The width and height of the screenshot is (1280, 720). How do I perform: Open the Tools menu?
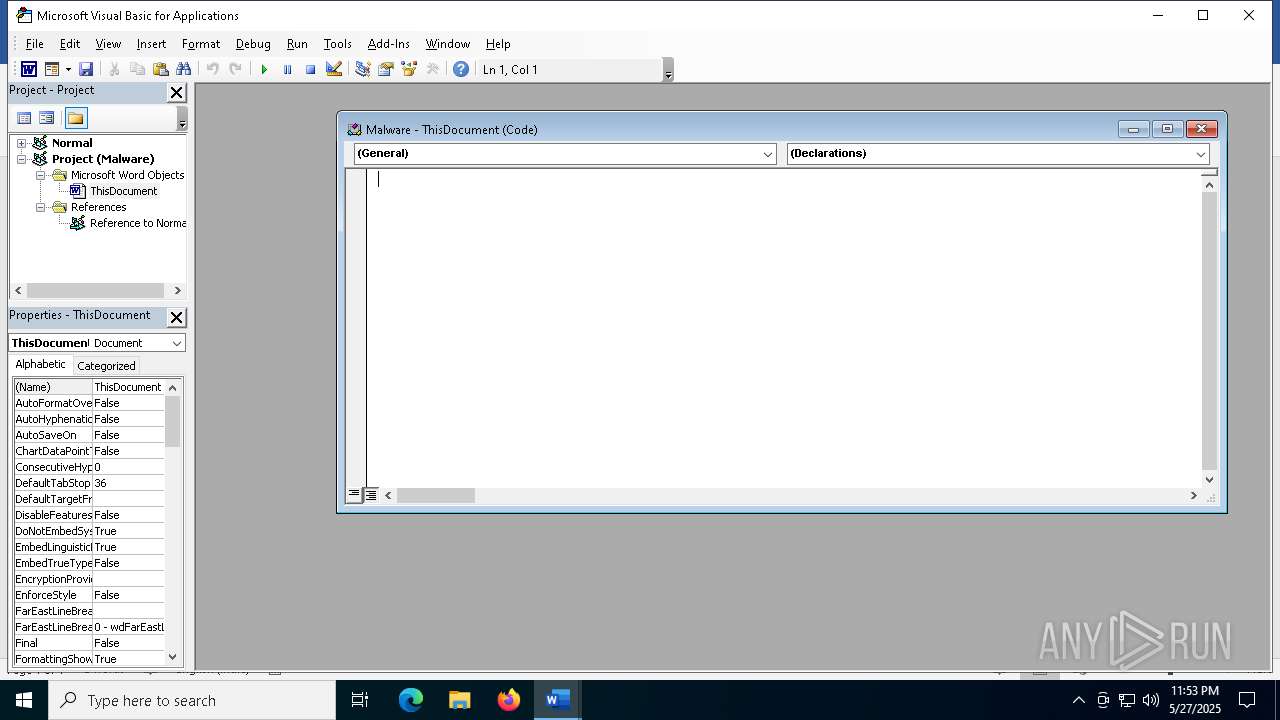[x=337, y=44]
